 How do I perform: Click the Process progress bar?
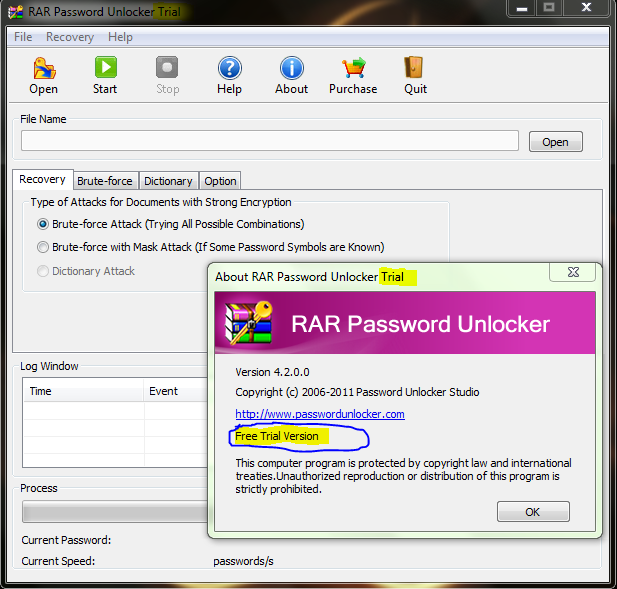tap(115, 511)
